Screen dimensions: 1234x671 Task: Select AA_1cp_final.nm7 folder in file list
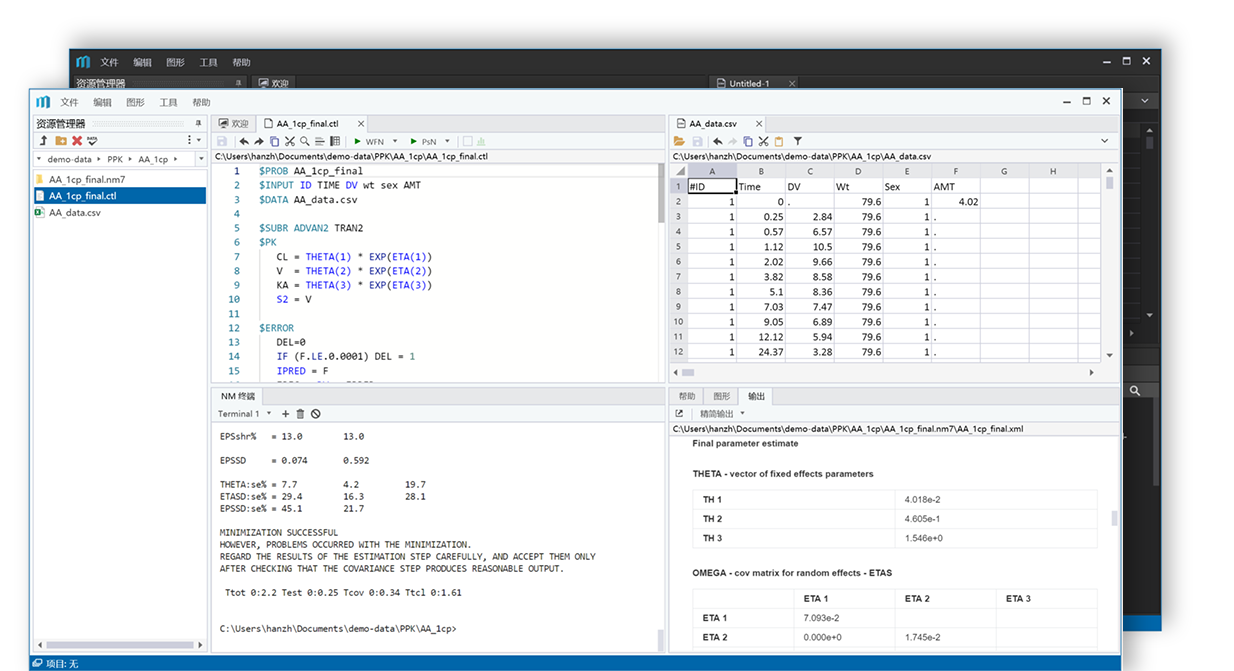(x=118, y=179)
